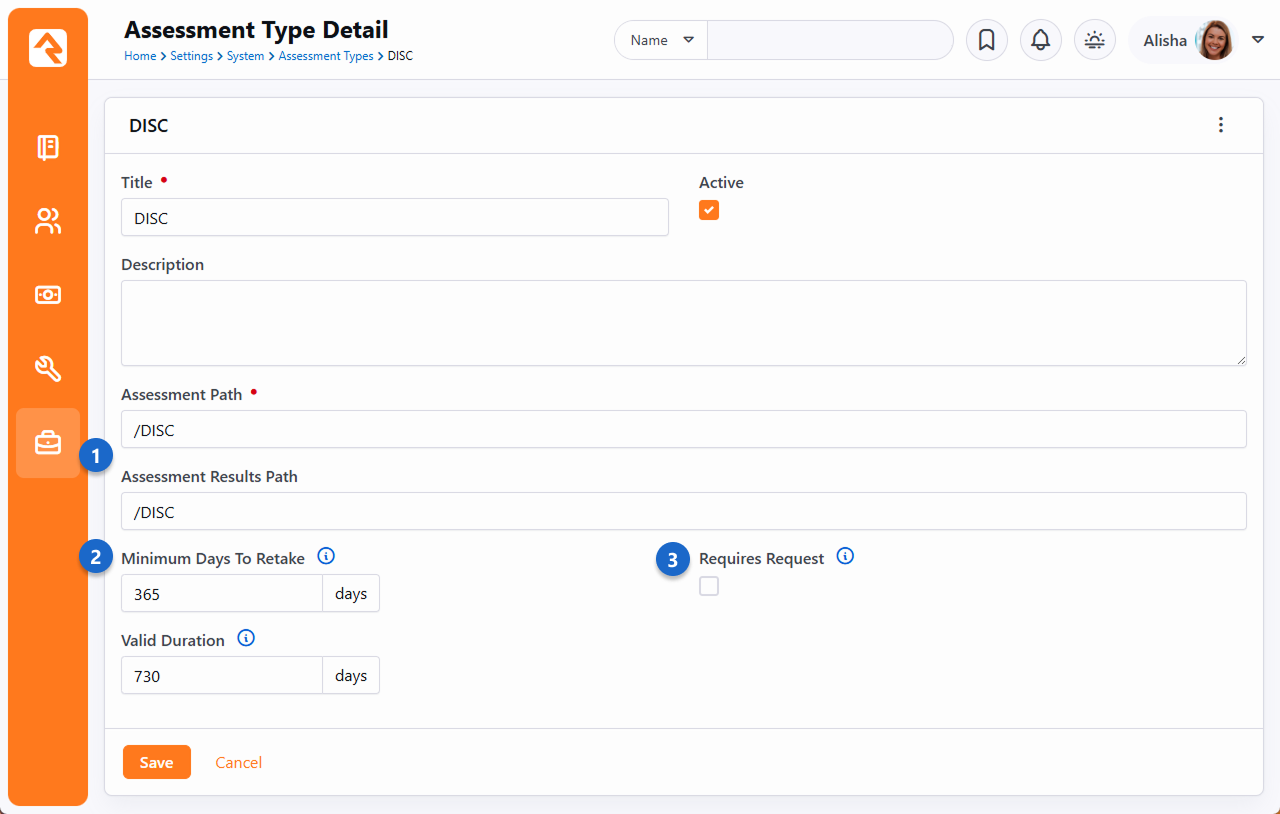Viewport: 1280px width, 814px height.
Task: Open the briefcase Admin sidebar icon
Action: tap(48, 443)
